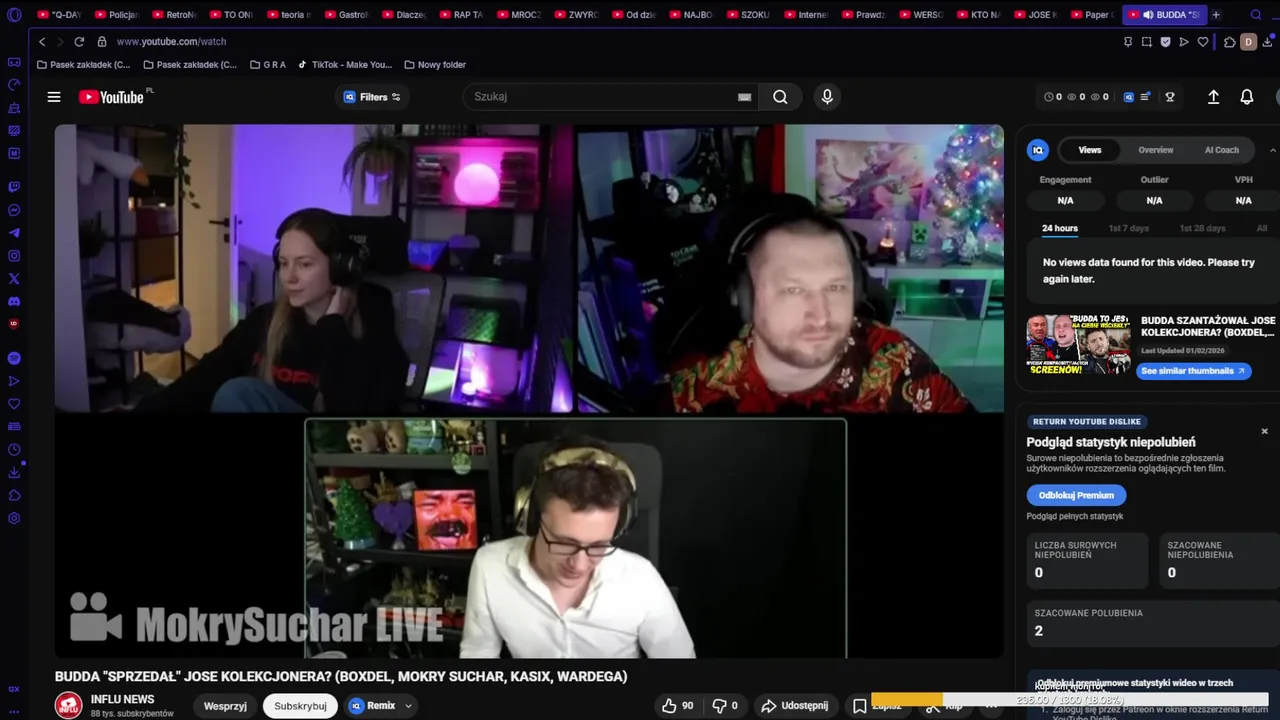The image size is (1280, 720).
Task: Select the vidIQ Views tab
Action: click(x=1090, y=150)
